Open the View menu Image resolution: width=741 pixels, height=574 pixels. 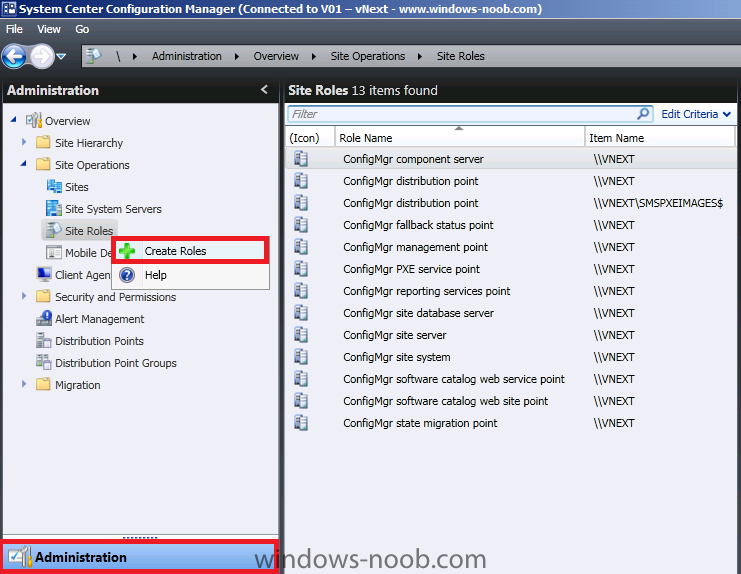click(49, 29)
